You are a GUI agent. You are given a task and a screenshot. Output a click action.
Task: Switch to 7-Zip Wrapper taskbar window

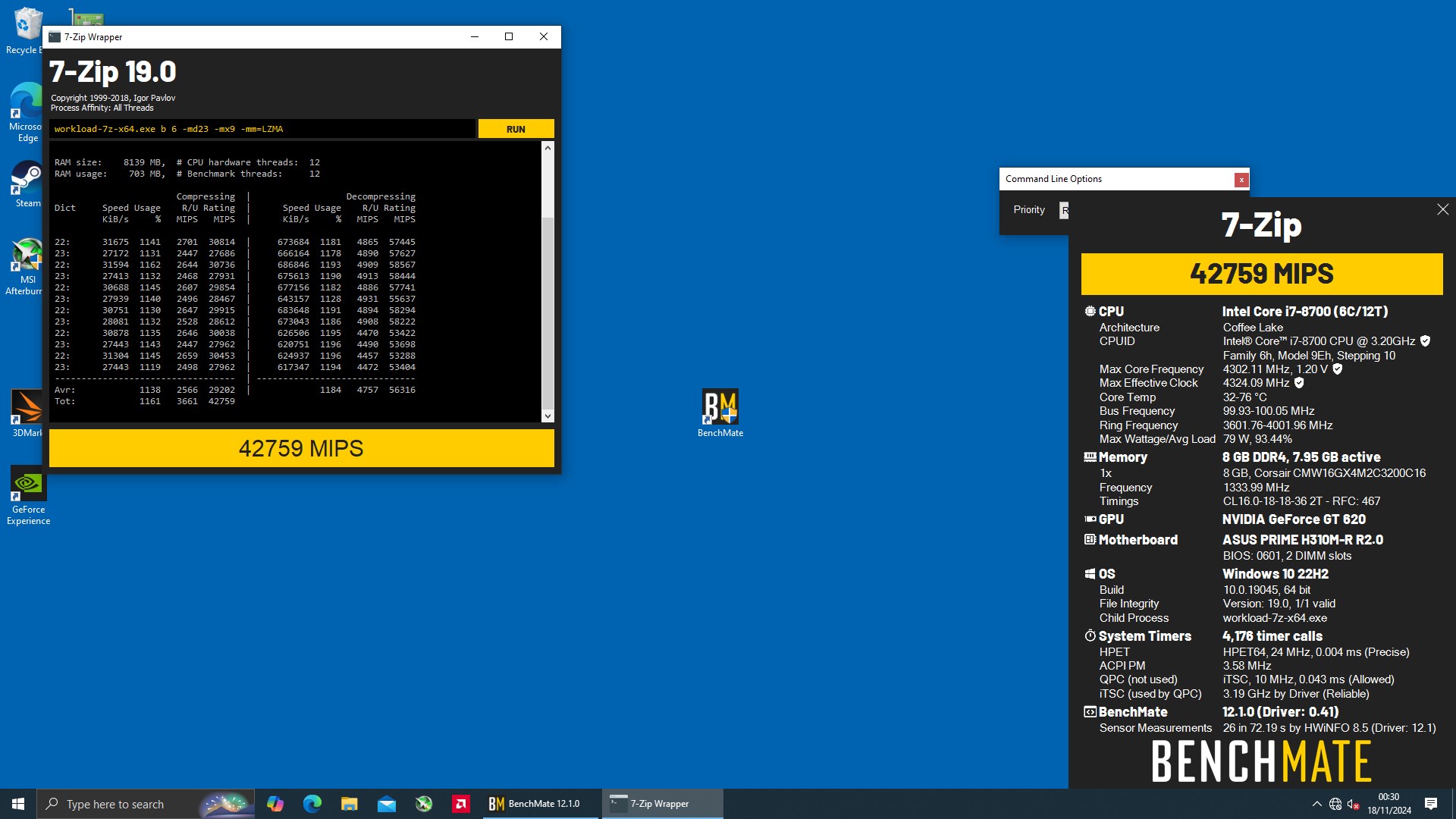coord(662,804)
